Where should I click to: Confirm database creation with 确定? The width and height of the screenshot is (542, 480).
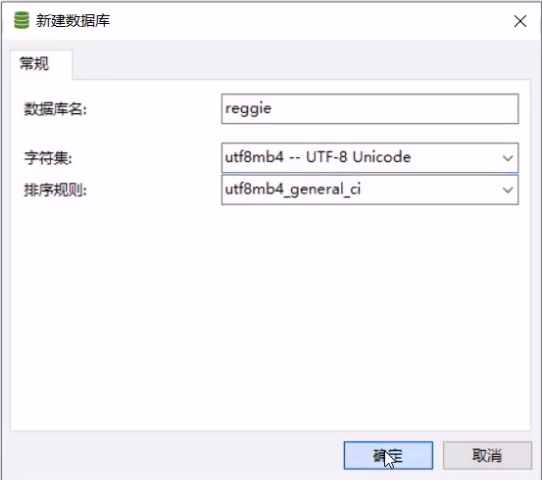(x=388, y=455)
